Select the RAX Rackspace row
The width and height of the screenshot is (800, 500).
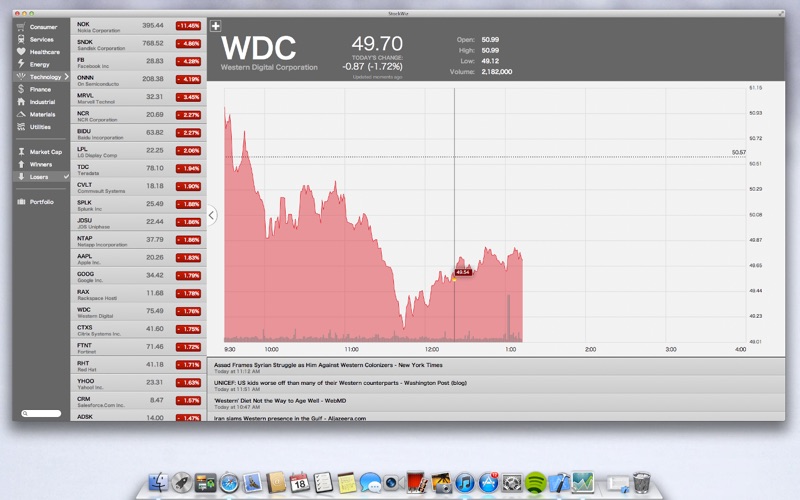coord(138,293)
